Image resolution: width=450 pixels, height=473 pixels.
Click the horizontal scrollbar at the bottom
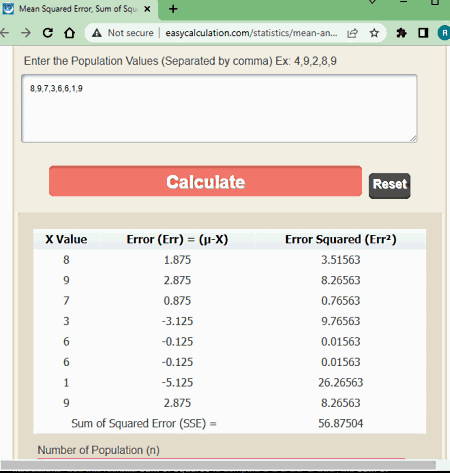(218, 465)
